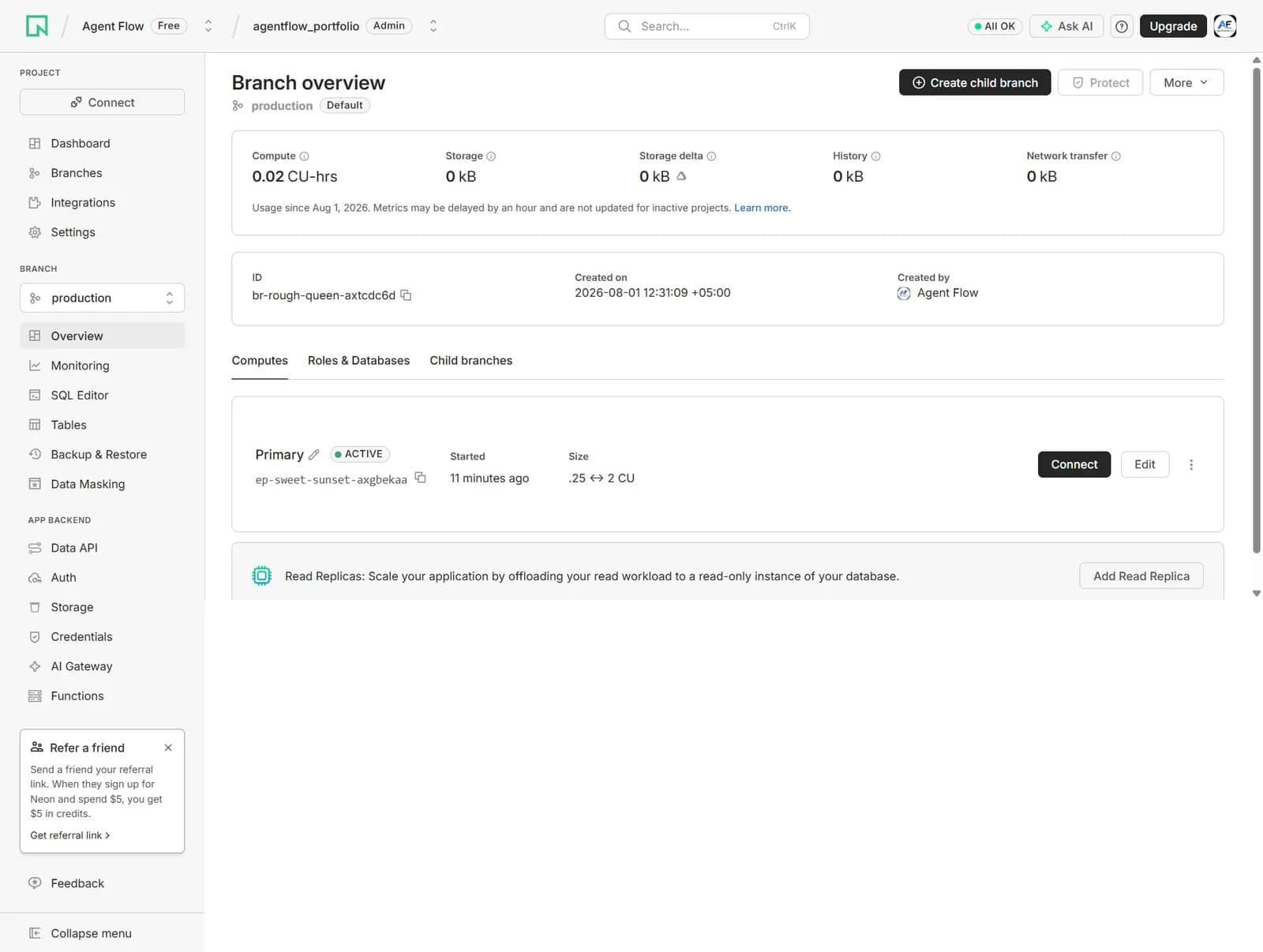Click the Upgrade button
1263x952 pixels.
point(1173,26)
